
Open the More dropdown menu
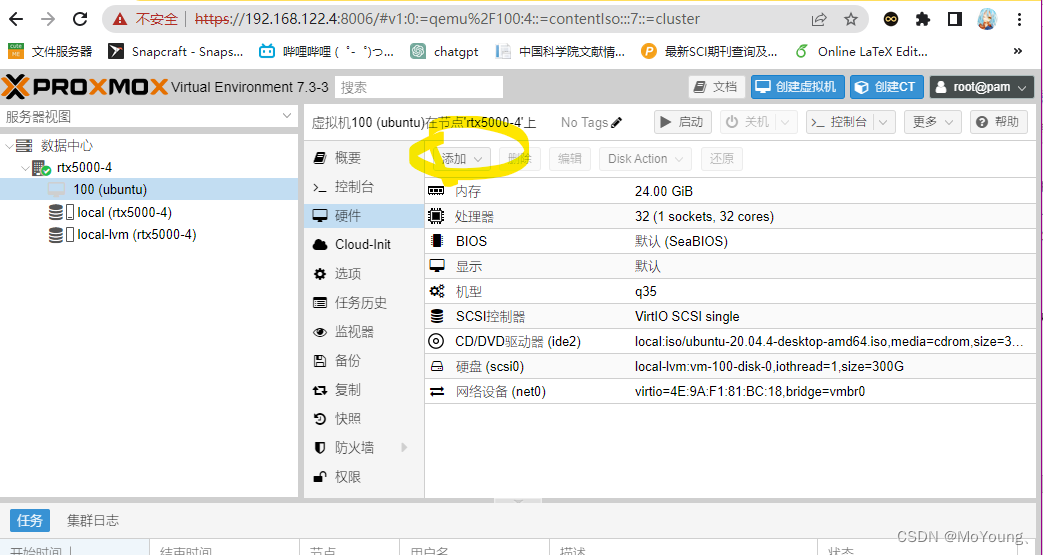(x=933, y=122)
